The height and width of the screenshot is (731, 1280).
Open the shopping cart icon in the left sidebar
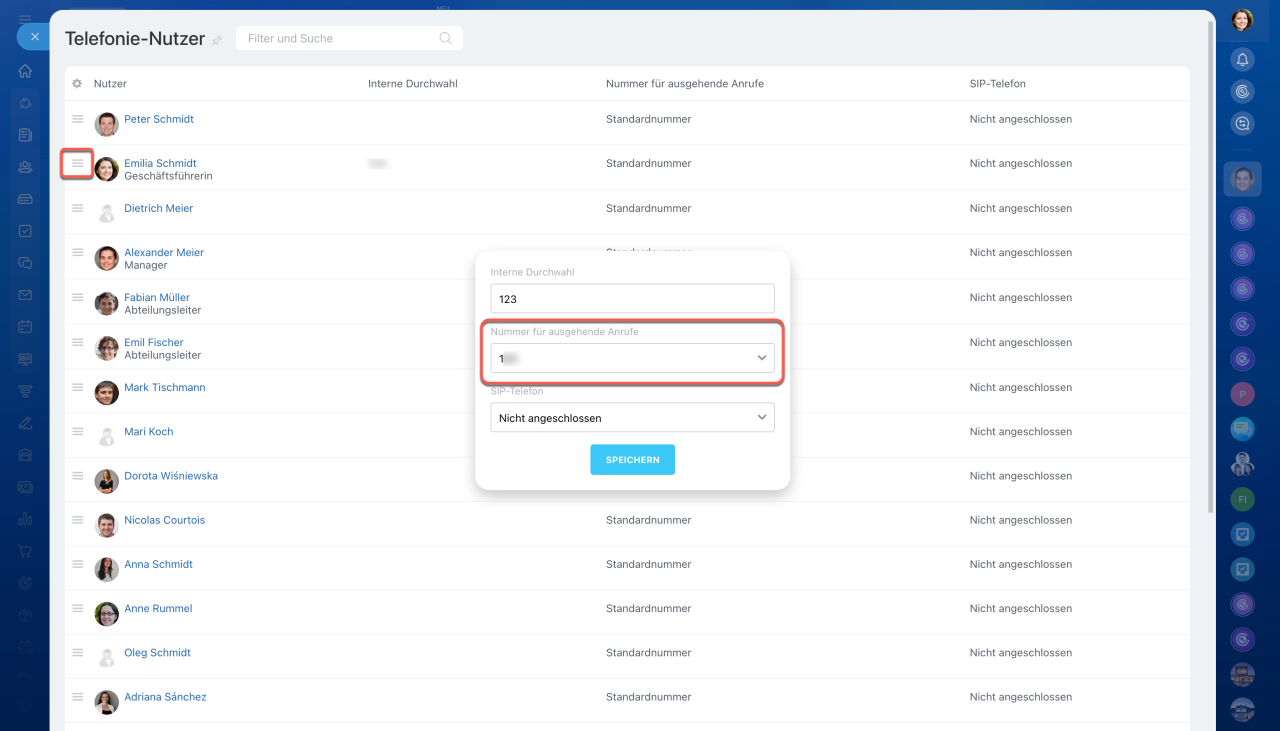(x=25, y=551)
